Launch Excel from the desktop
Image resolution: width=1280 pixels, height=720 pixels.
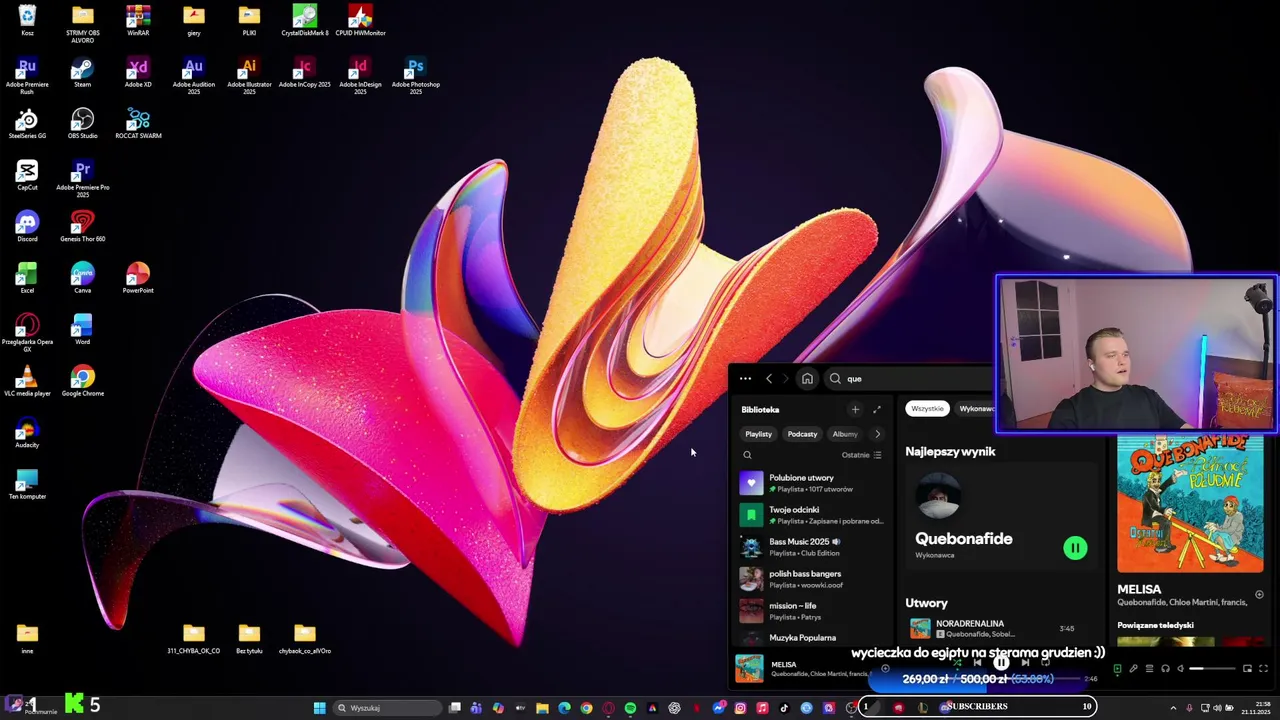(x=27, y=278)
